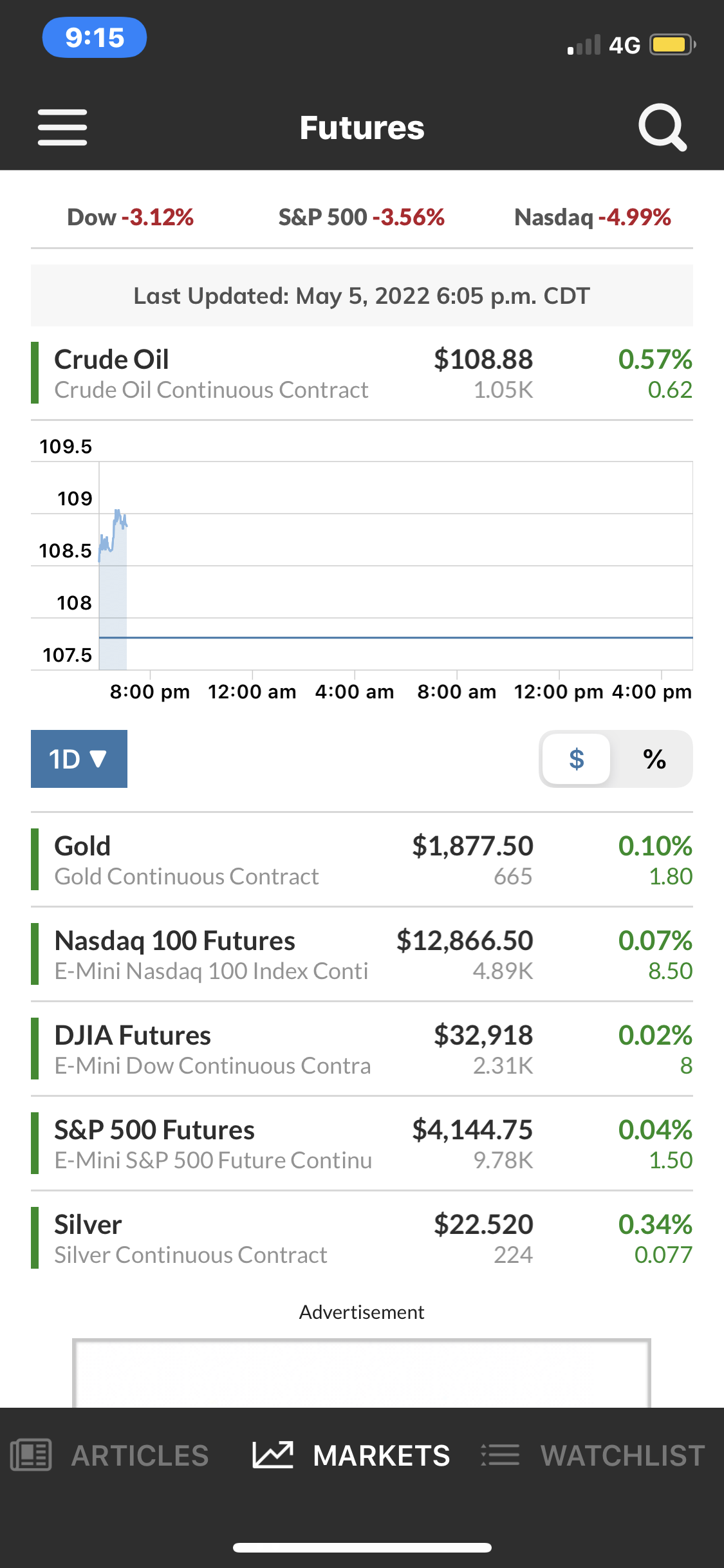Tap the Crude Oil change 0.57%
The width and height of the screenshot is (724, 1568).
655,359
